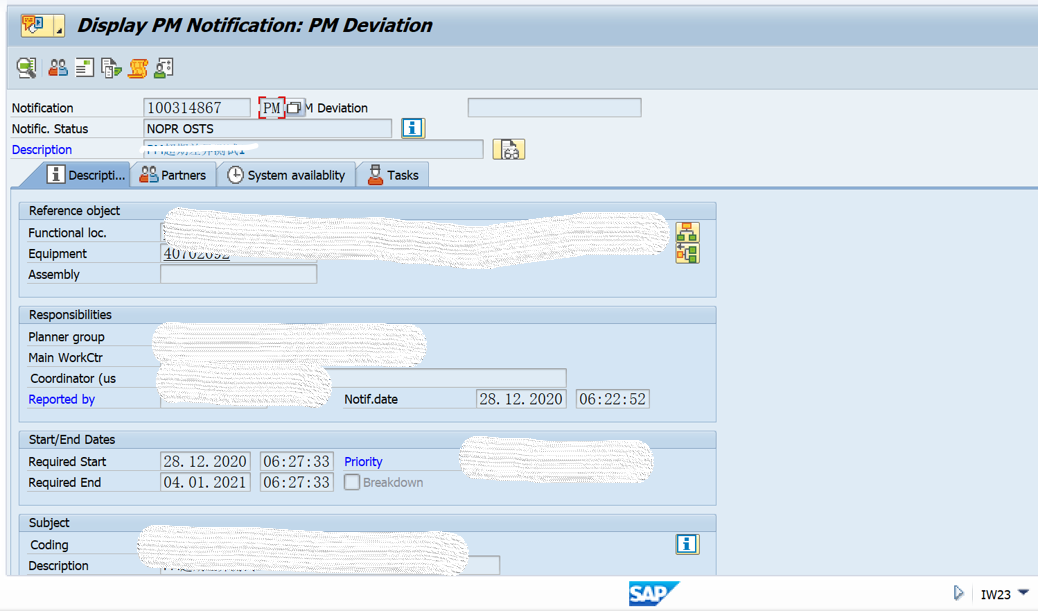Screen dimensions: 1040x611
Task: Show coding info icon in Subject section
Action: click(687, 544)
